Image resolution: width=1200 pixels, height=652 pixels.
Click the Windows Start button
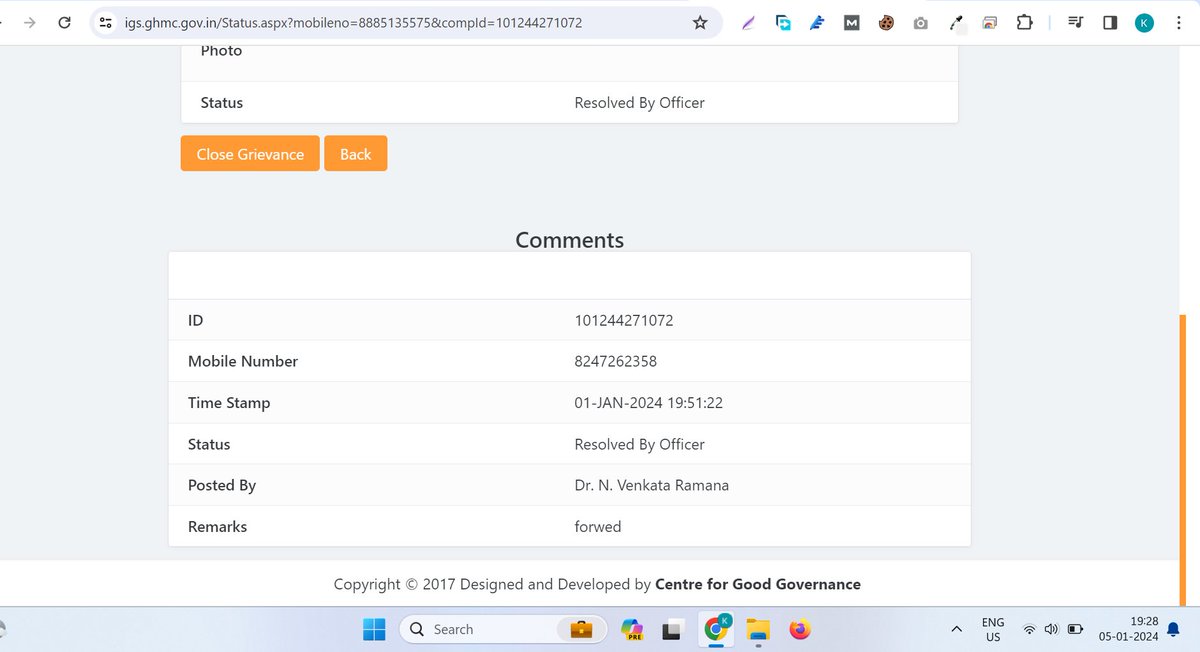(374, 629)
